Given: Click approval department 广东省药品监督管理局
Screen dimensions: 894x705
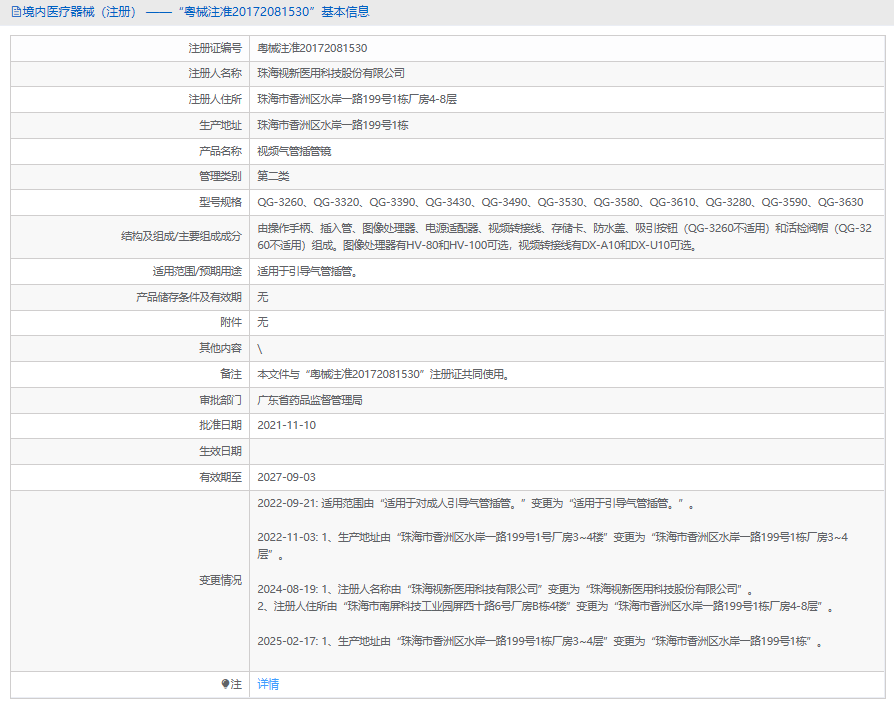Looking at the screenshot, I should point(310,400).
